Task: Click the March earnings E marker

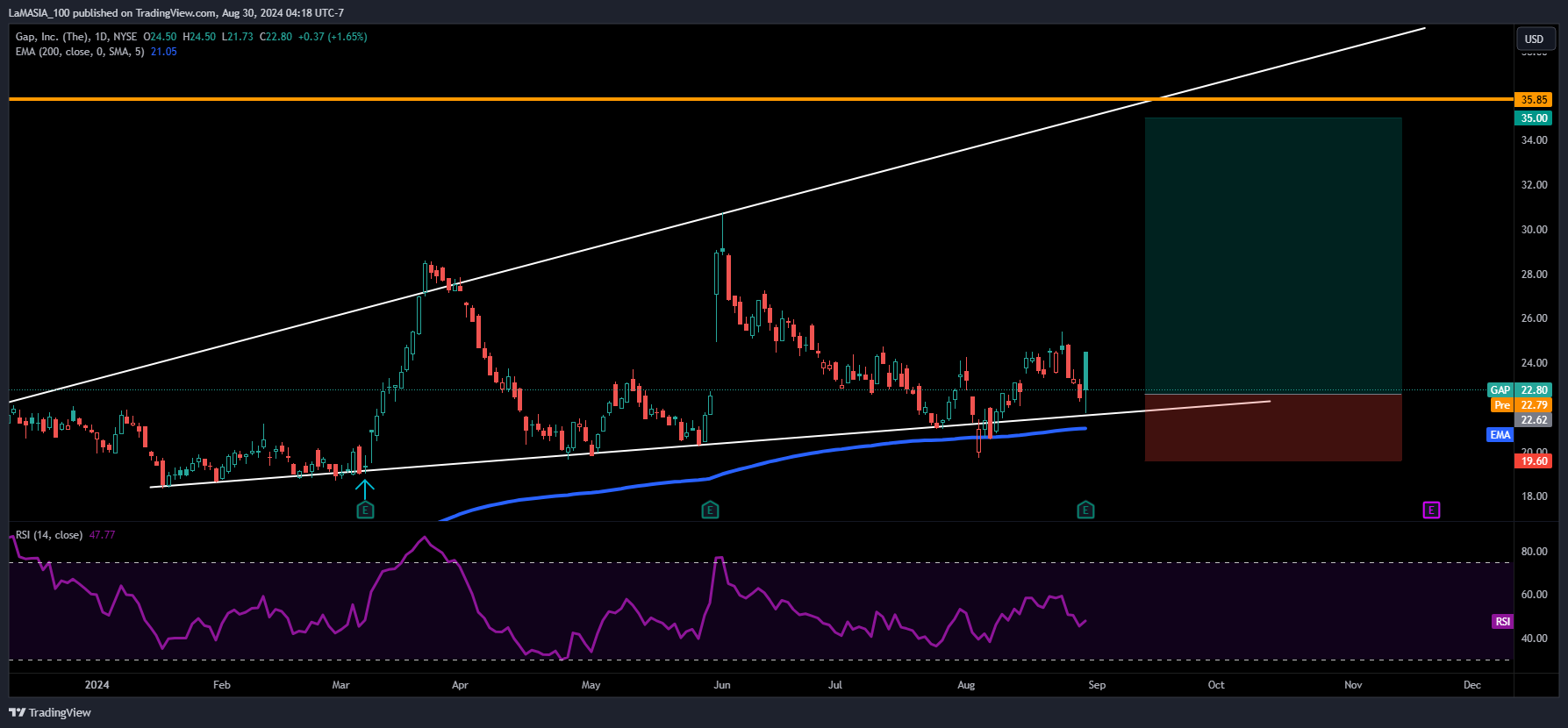Action: pos(365,510)
